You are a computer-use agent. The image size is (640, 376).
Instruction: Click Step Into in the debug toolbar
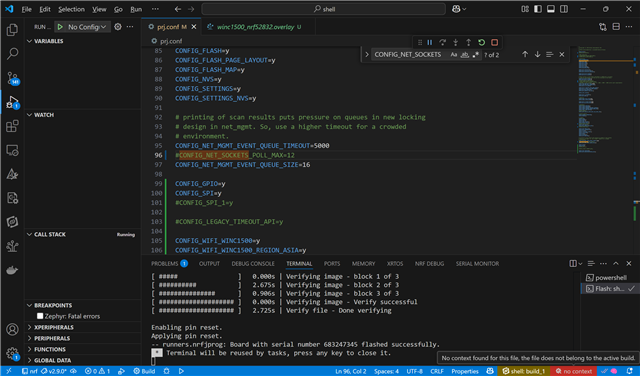tap(456, 42)
